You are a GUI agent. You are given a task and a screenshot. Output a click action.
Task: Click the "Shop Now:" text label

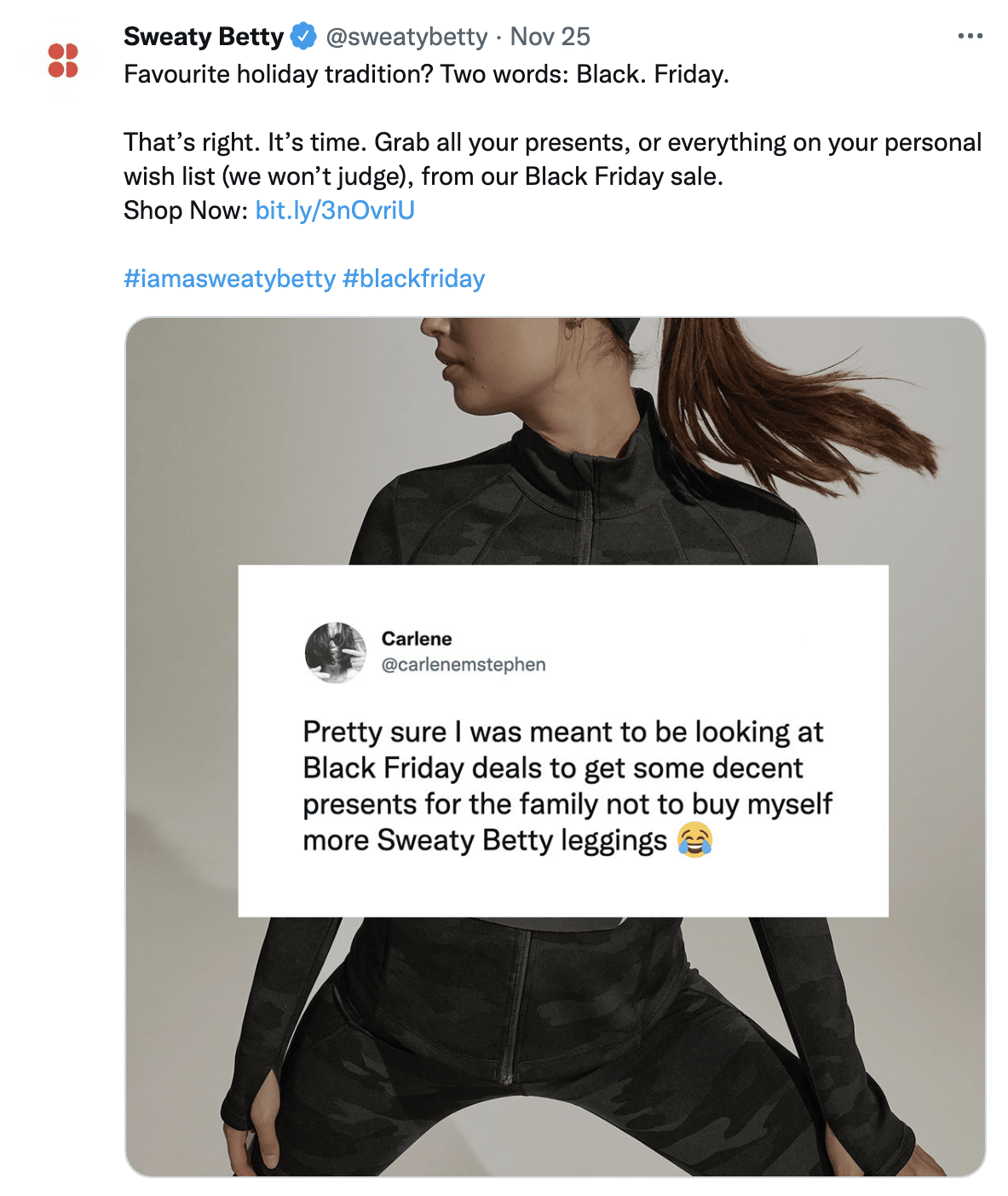point(186,210)
